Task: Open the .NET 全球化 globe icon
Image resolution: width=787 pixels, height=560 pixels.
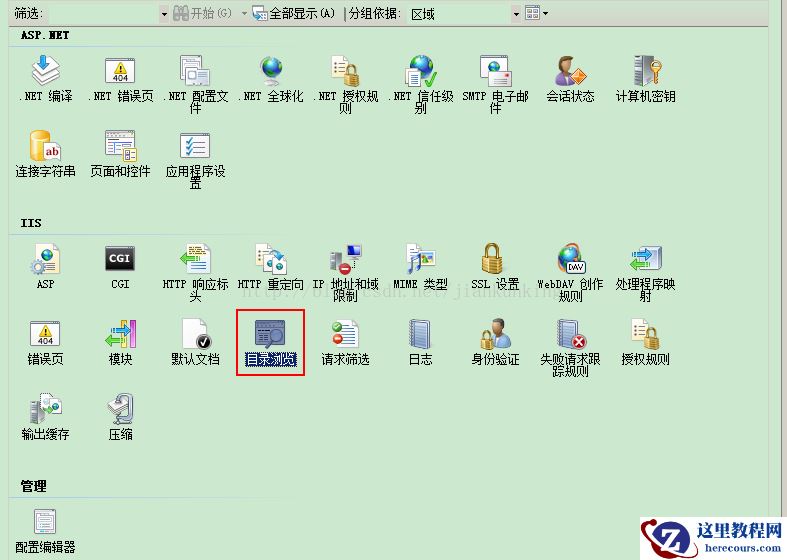Action: point(272,71)
